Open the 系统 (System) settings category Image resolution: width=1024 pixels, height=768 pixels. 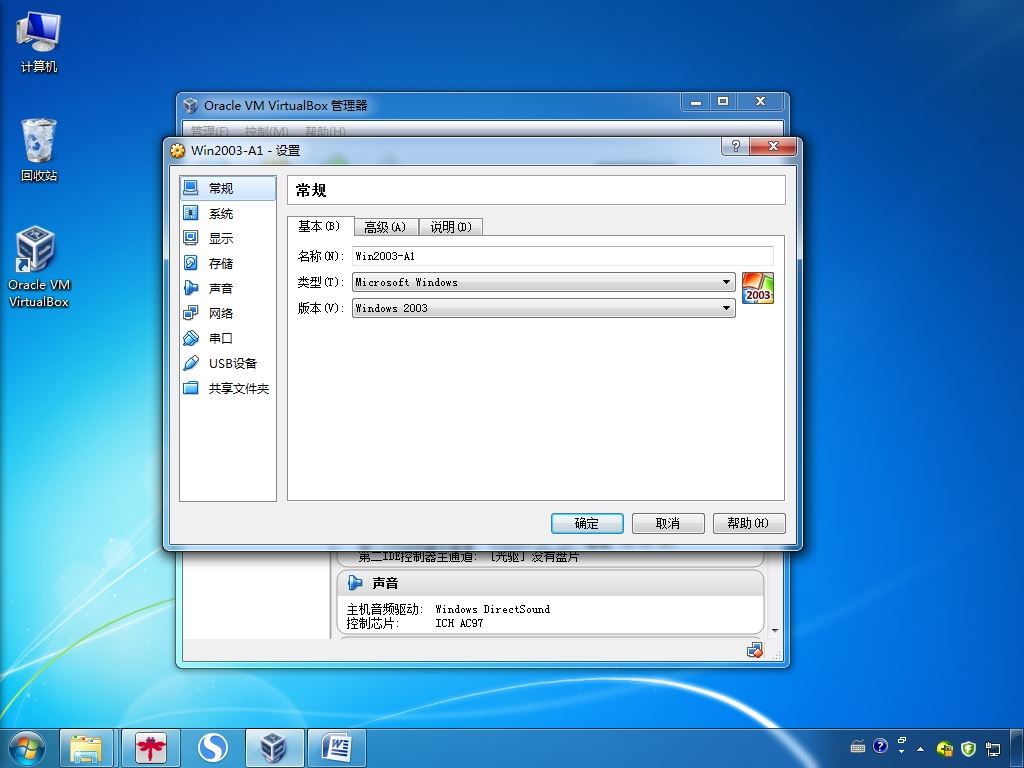227,214
